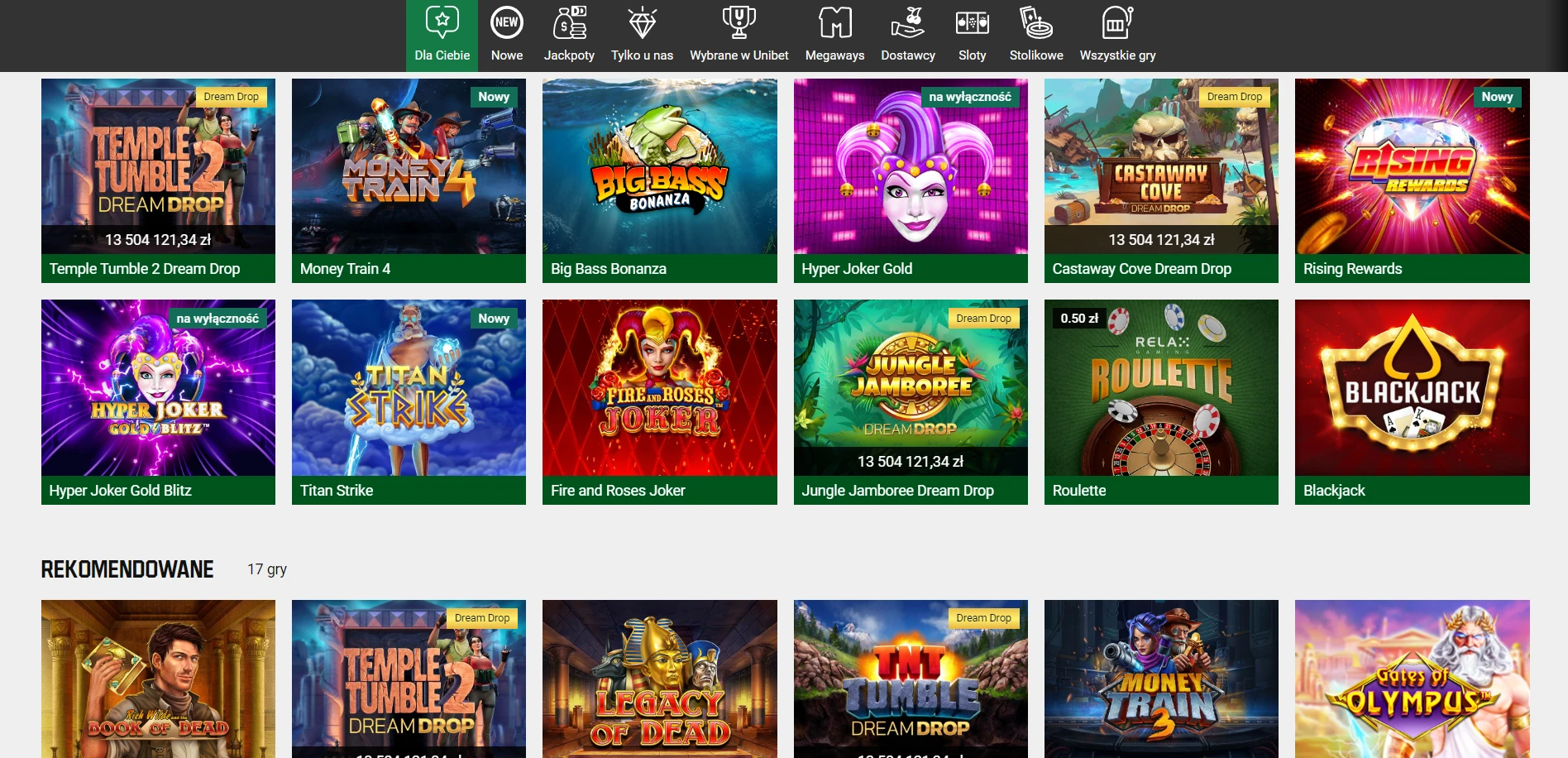The height and width of the screenshot is (758, 1568).
Task: Switch to Megaways category label
Action: coord(834,55)
